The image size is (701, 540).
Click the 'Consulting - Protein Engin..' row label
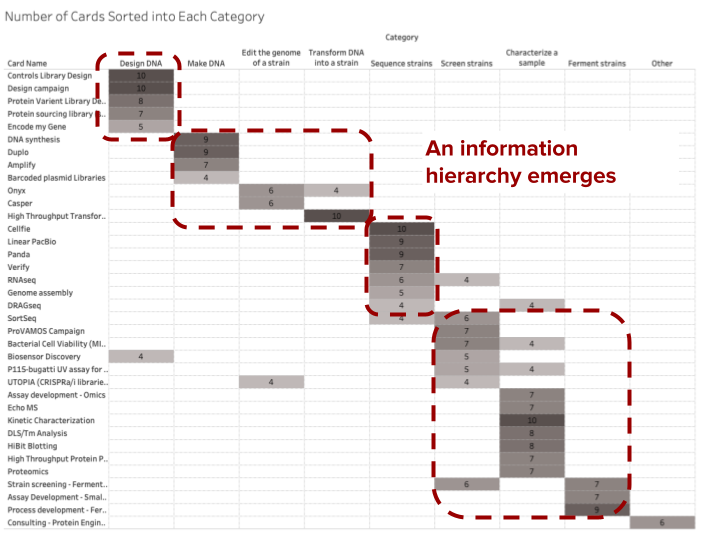click(57, 523)
